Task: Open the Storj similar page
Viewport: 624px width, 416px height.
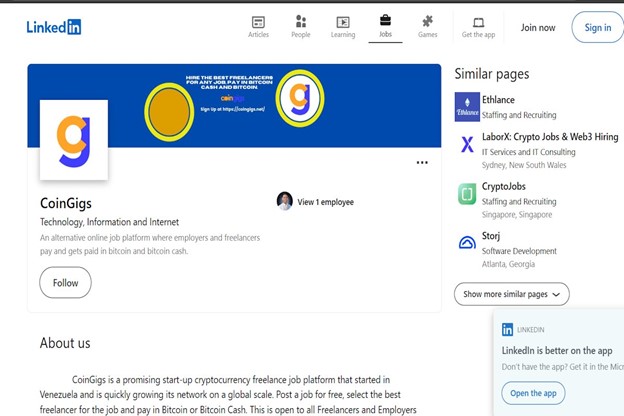Action: pyautogui.click(x=491, y=236)
